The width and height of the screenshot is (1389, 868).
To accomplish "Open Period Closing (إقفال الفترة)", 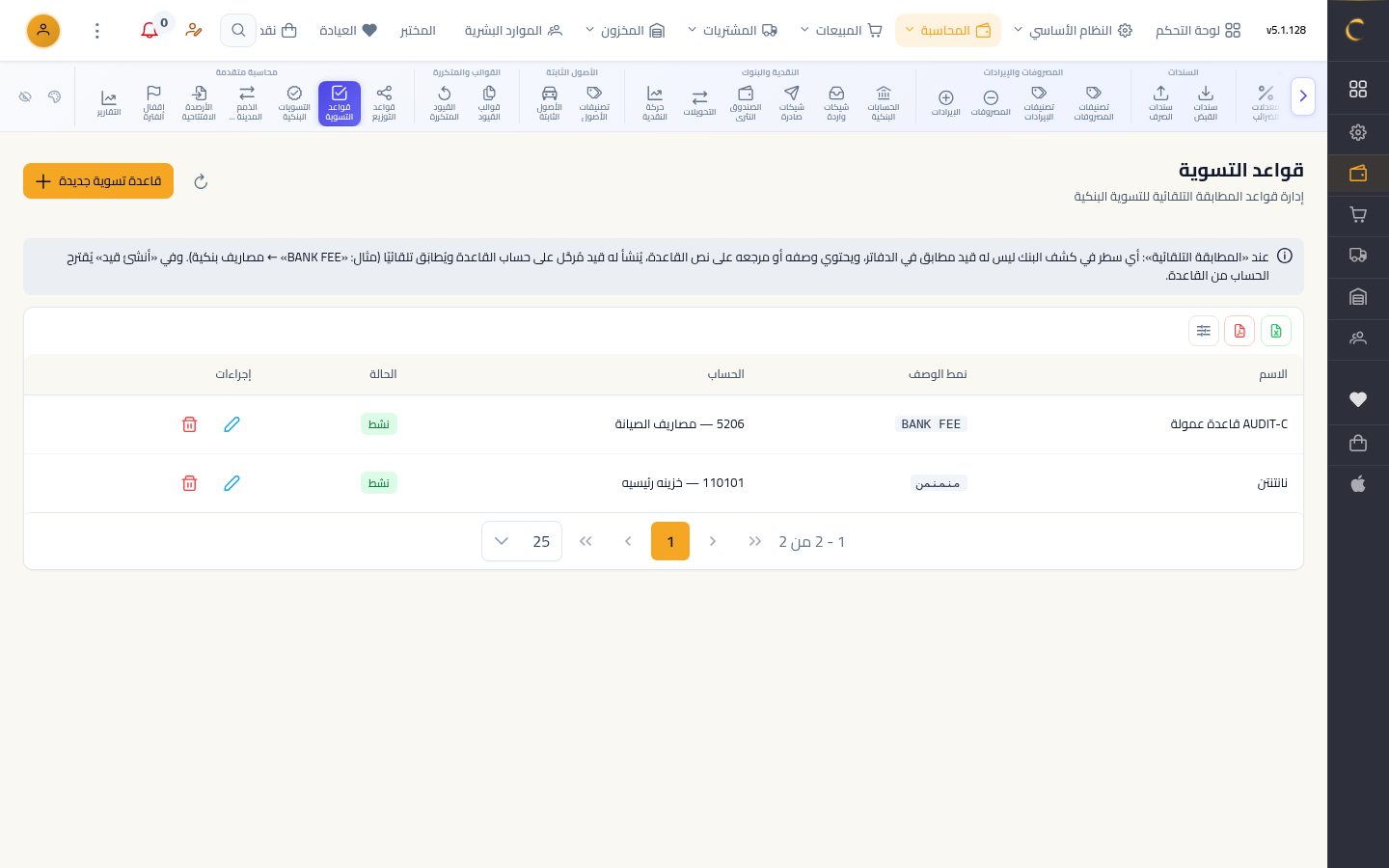I will click(153, 103).
